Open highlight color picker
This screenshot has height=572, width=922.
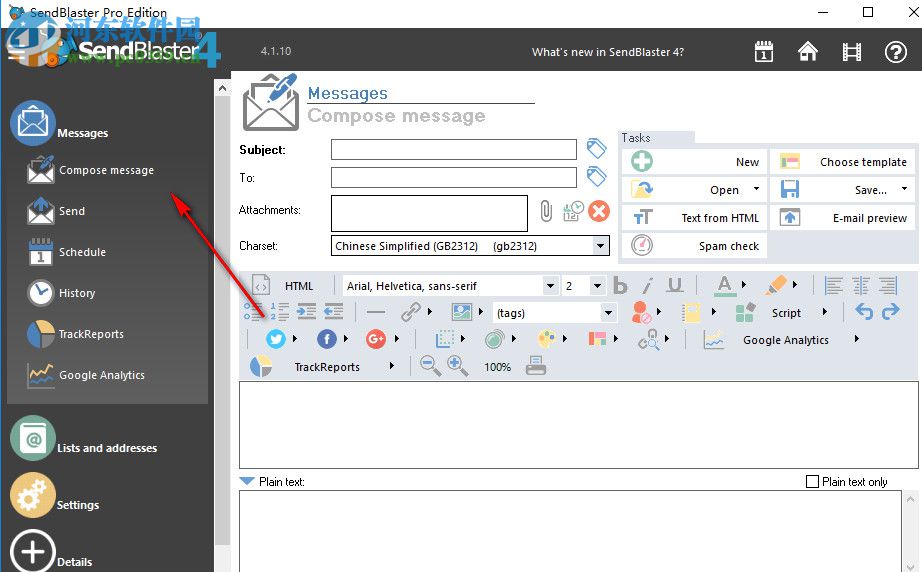pyautogui.click(x=776, y=286)
